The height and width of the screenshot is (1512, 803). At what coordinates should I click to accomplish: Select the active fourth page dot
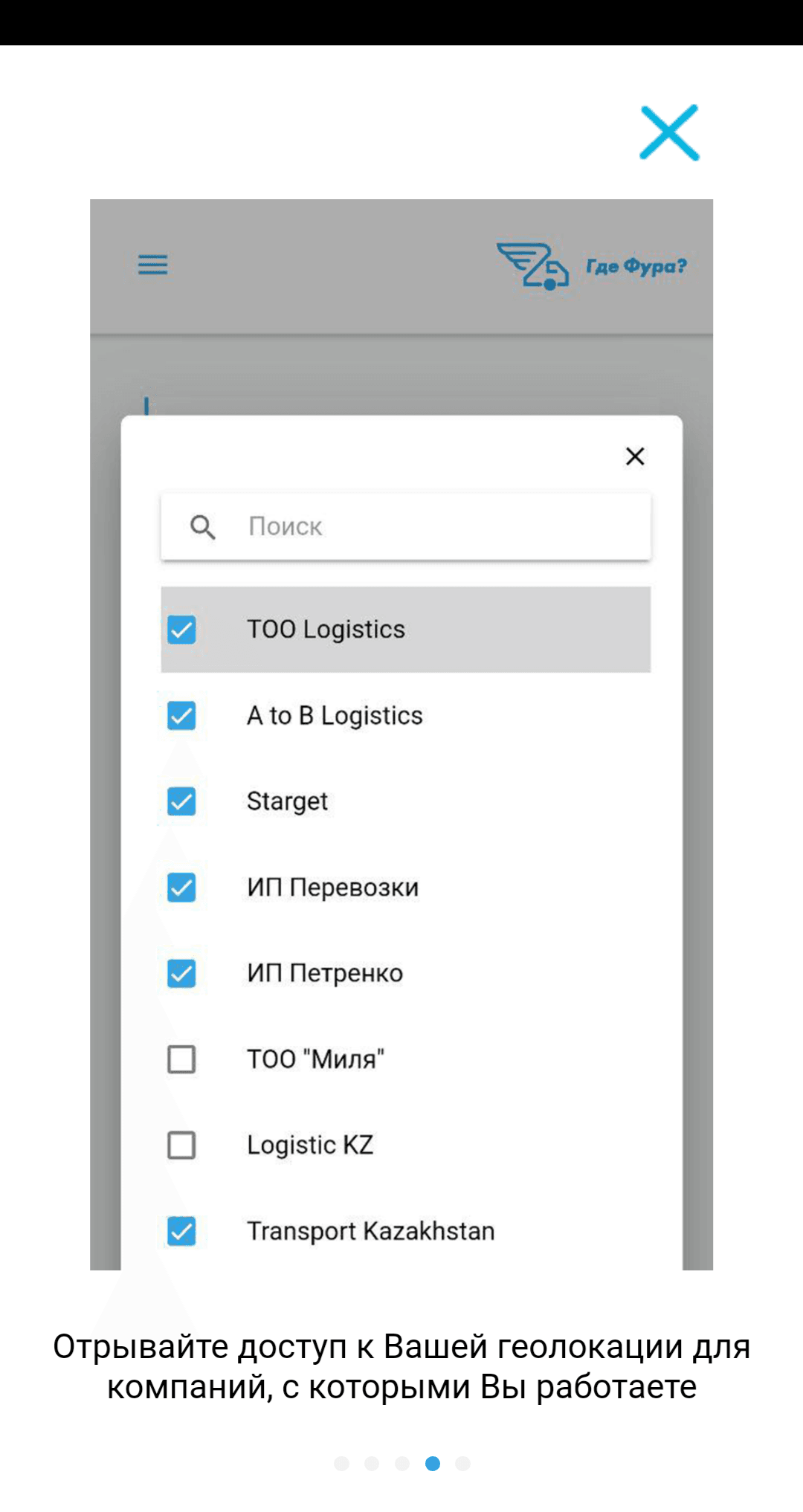433,1464
